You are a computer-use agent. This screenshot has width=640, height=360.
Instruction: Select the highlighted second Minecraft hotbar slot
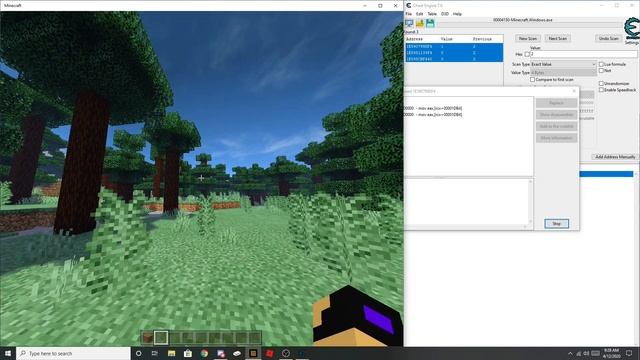coord(161,338)
